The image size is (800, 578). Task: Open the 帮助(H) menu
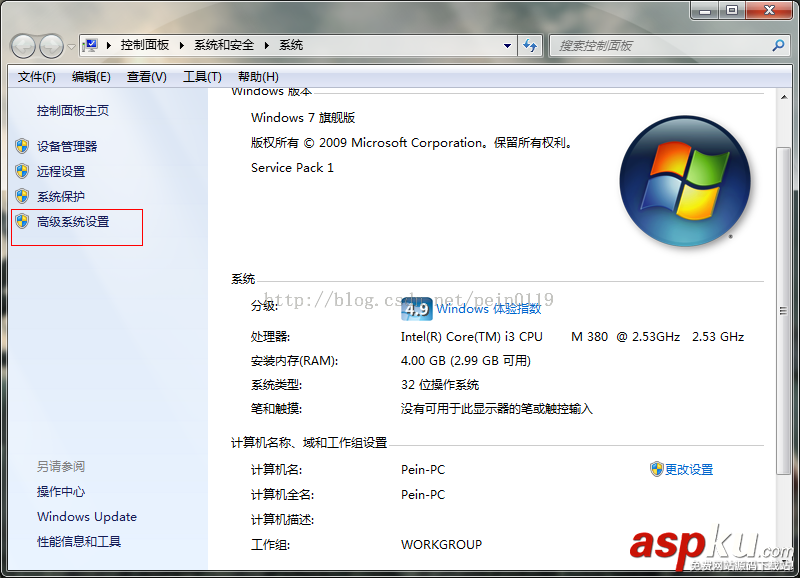pos(258,77)
